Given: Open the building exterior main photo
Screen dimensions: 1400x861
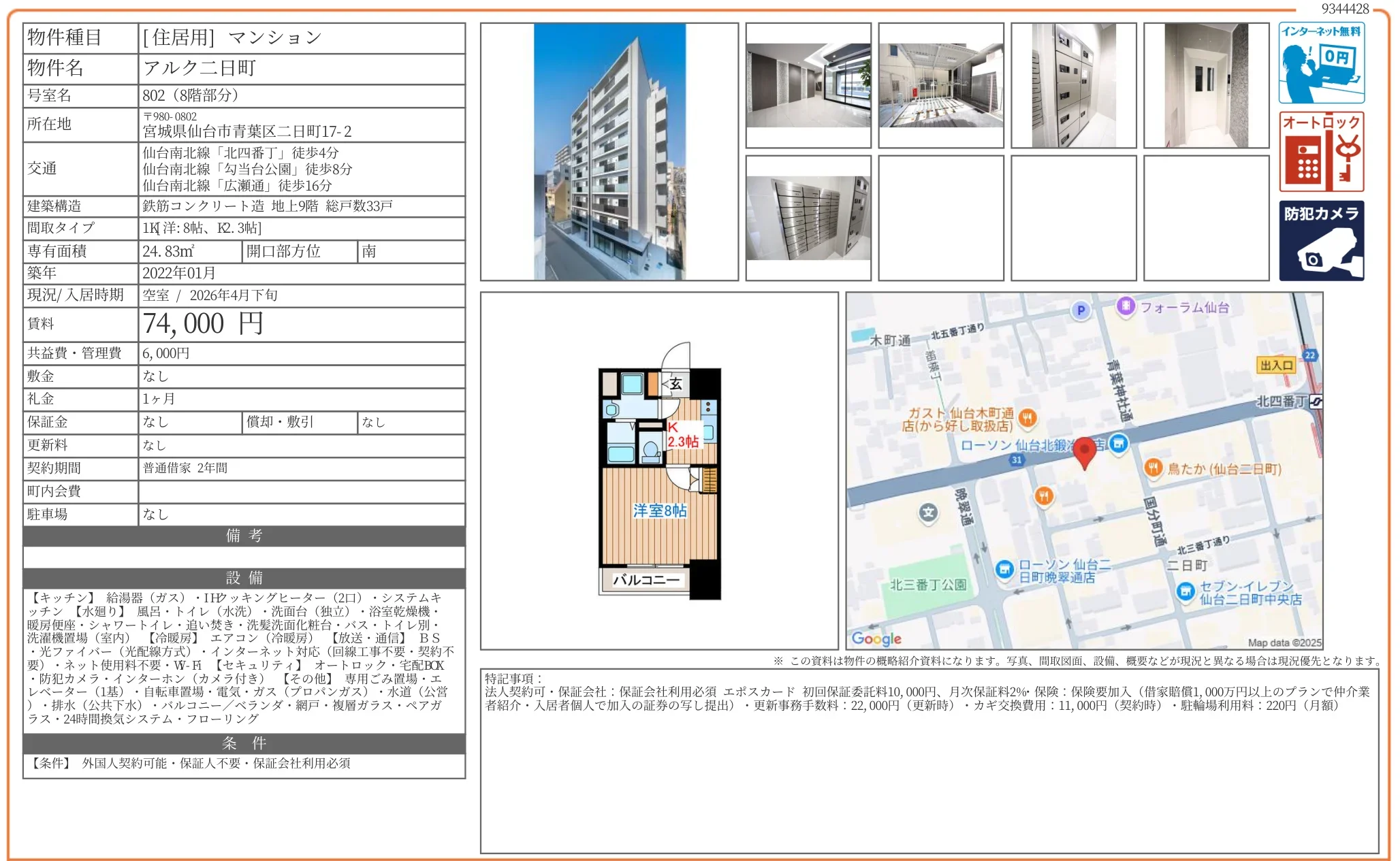Looking at the screenshot, I should tap(609, 151).
